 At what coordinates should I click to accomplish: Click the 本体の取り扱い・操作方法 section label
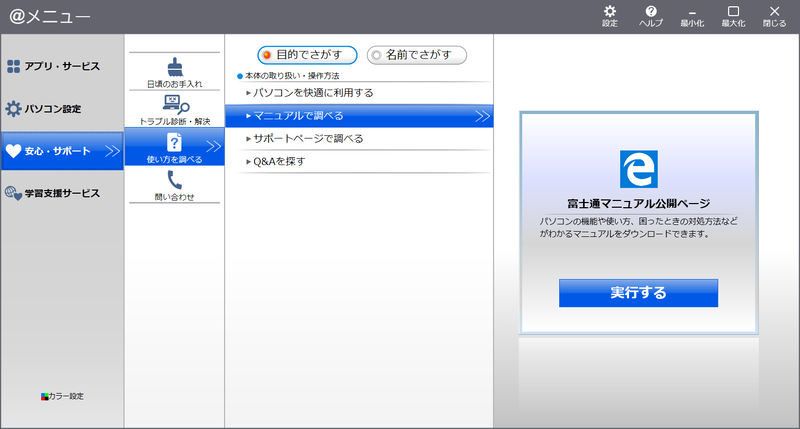click(292, 75)
